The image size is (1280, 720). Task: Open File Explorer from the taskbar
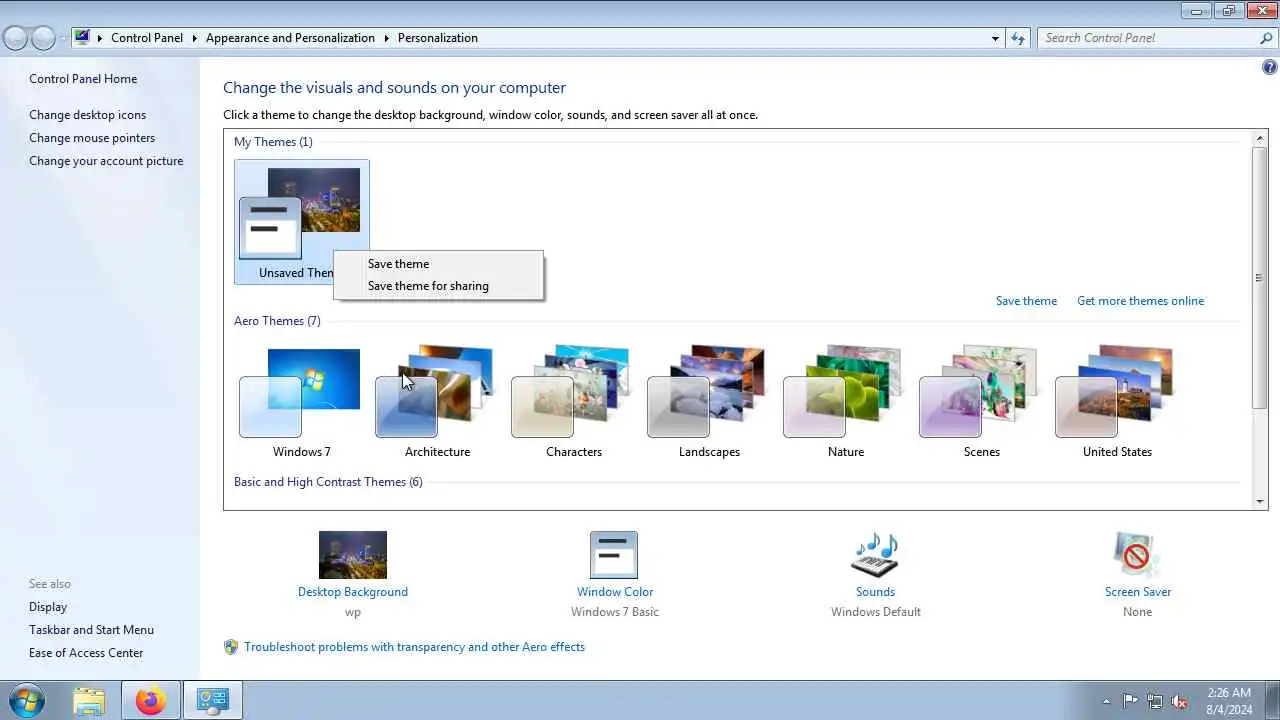coord(89,701)
